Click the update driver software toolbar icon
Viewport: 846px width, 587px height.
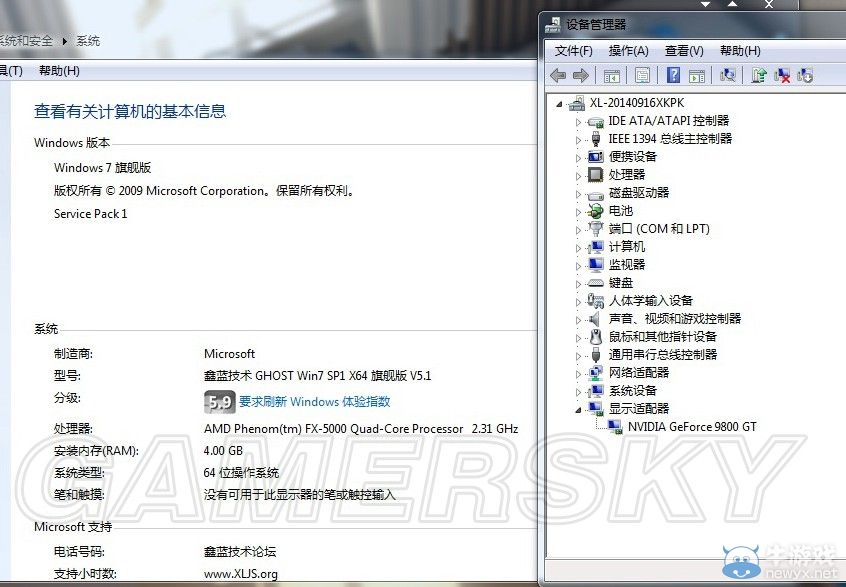point(758,74)
